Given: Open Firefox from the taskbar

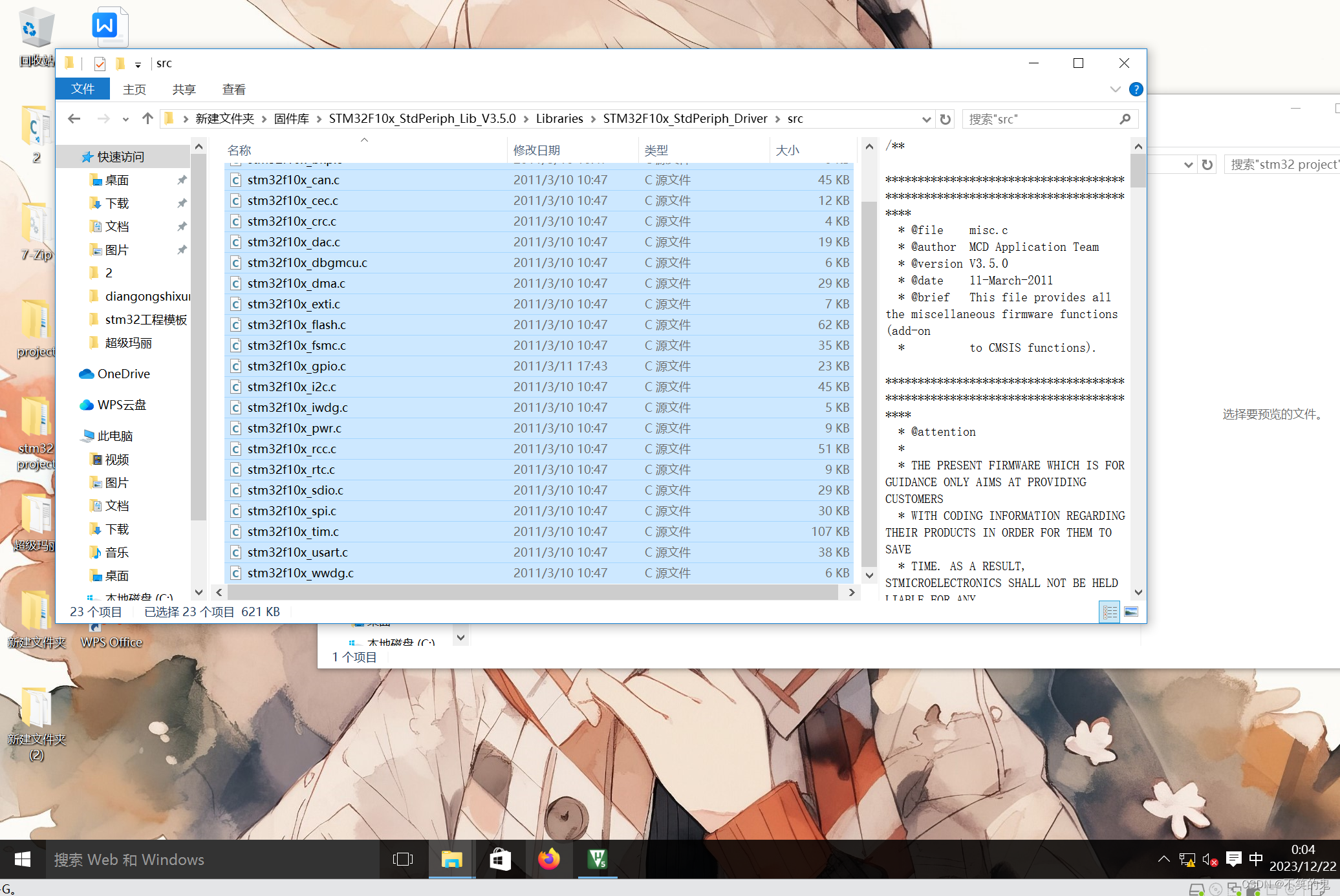Looking at the screenshot, I should click(x=548, y=859).
